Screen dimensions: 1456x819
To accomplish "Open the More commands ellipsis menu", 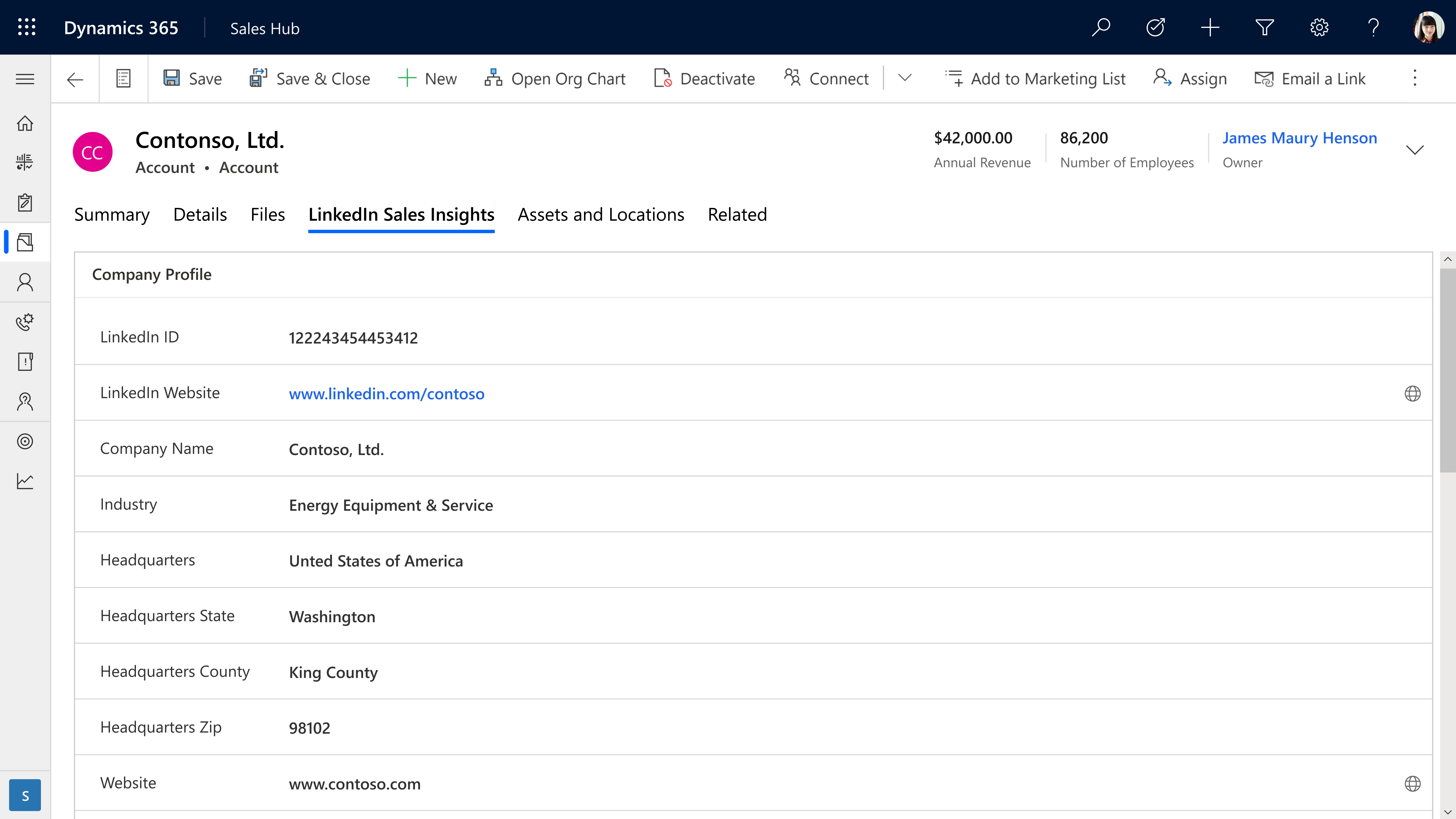I will click(1414, 79).
